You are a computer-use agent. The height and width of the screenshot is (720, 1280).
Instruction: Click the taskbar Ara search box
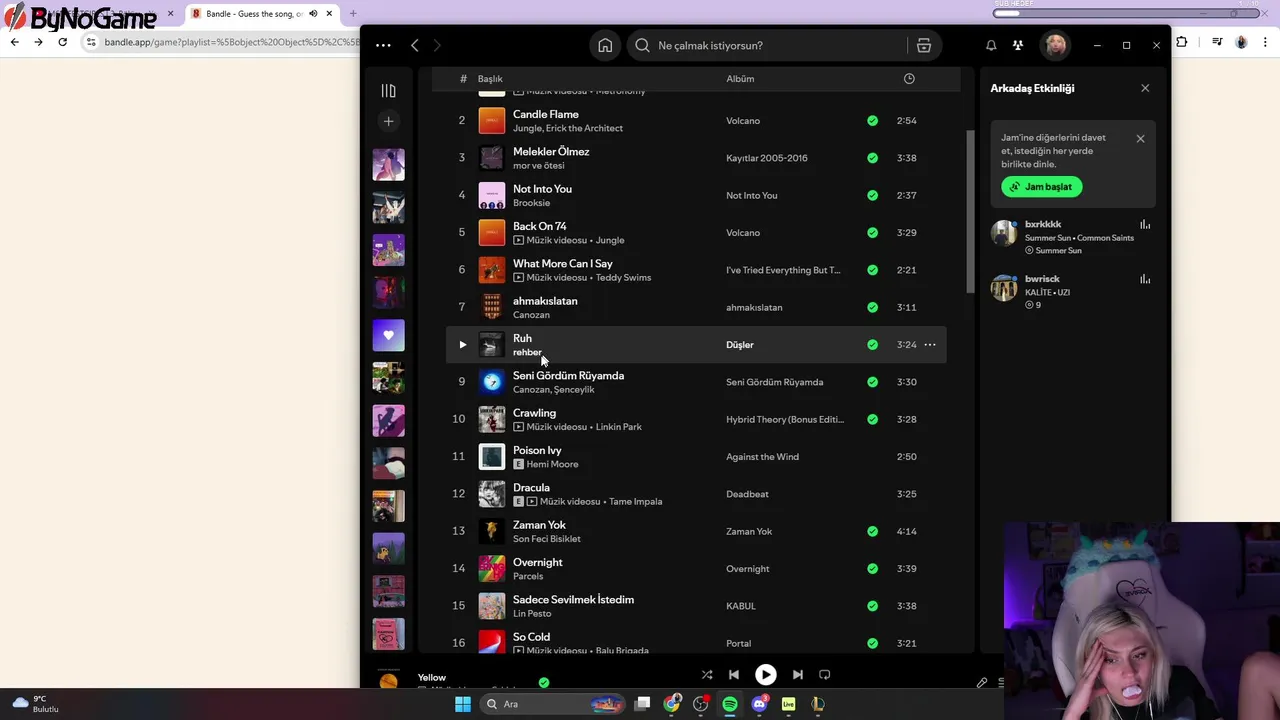(553, 704)
